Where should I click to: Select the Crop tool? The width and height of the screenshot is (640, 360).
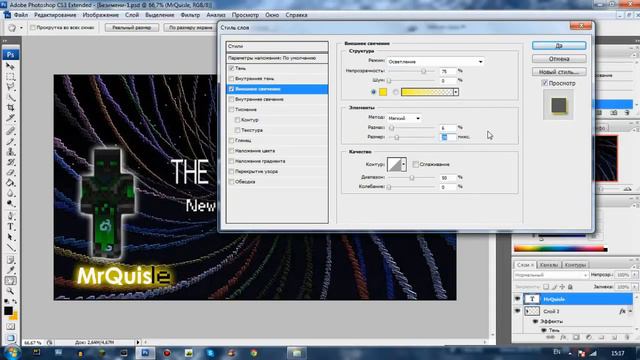pos(10,107)
